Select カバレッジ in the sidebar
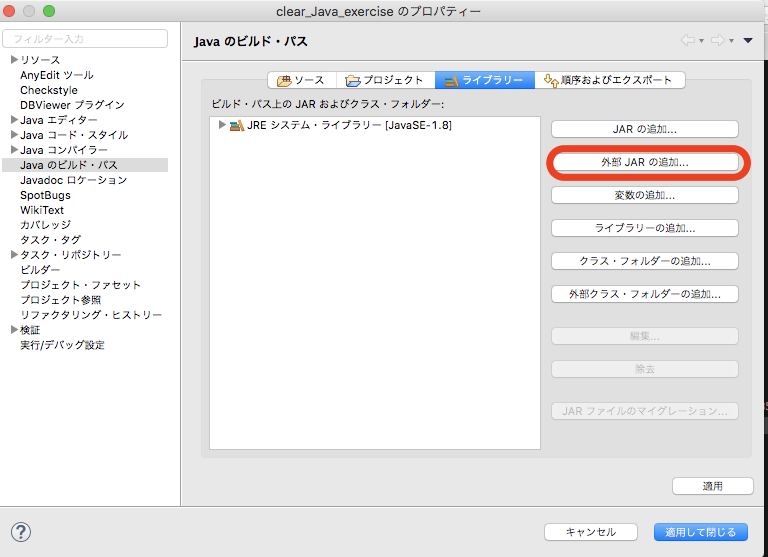Screen dimensions: 768x557 click(46, 225)
